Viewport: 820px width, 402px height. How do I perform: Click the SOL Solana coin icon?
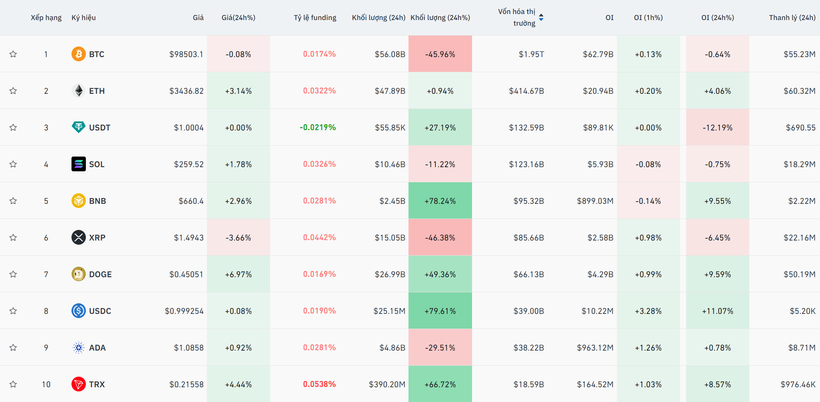[x=78, y=164]
